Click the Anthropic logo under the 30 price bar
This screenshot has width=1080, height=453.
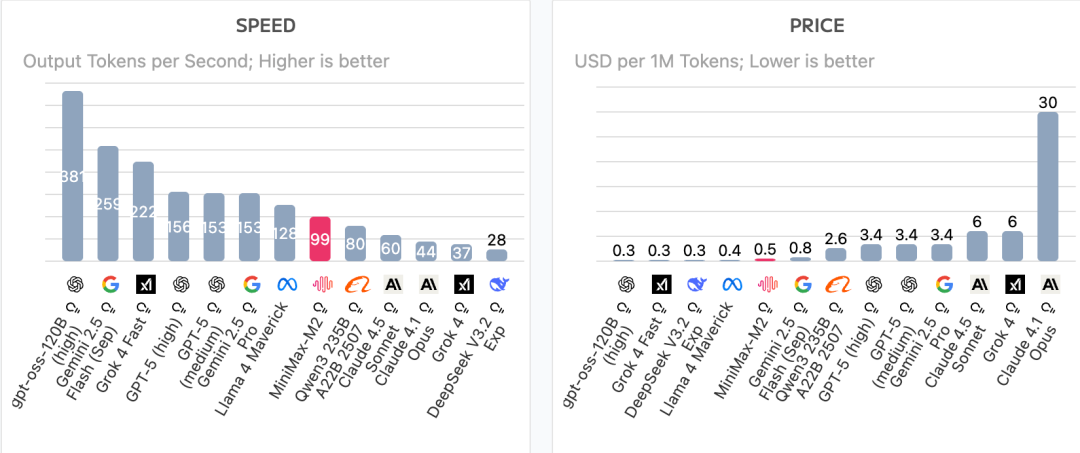click(x=1048, y=284)
